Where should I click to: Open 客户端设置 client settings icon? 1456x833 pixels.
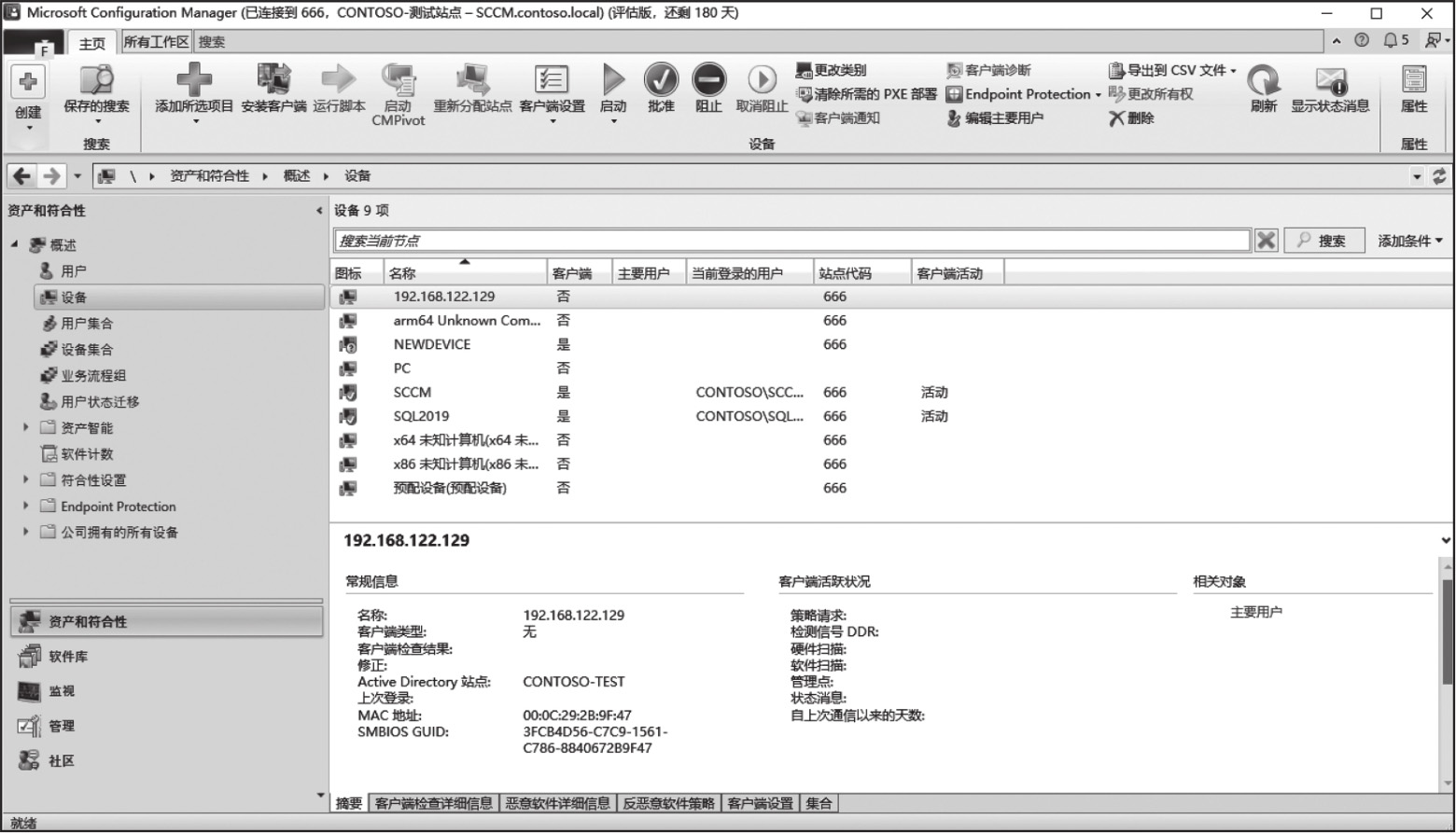point(552,80)
